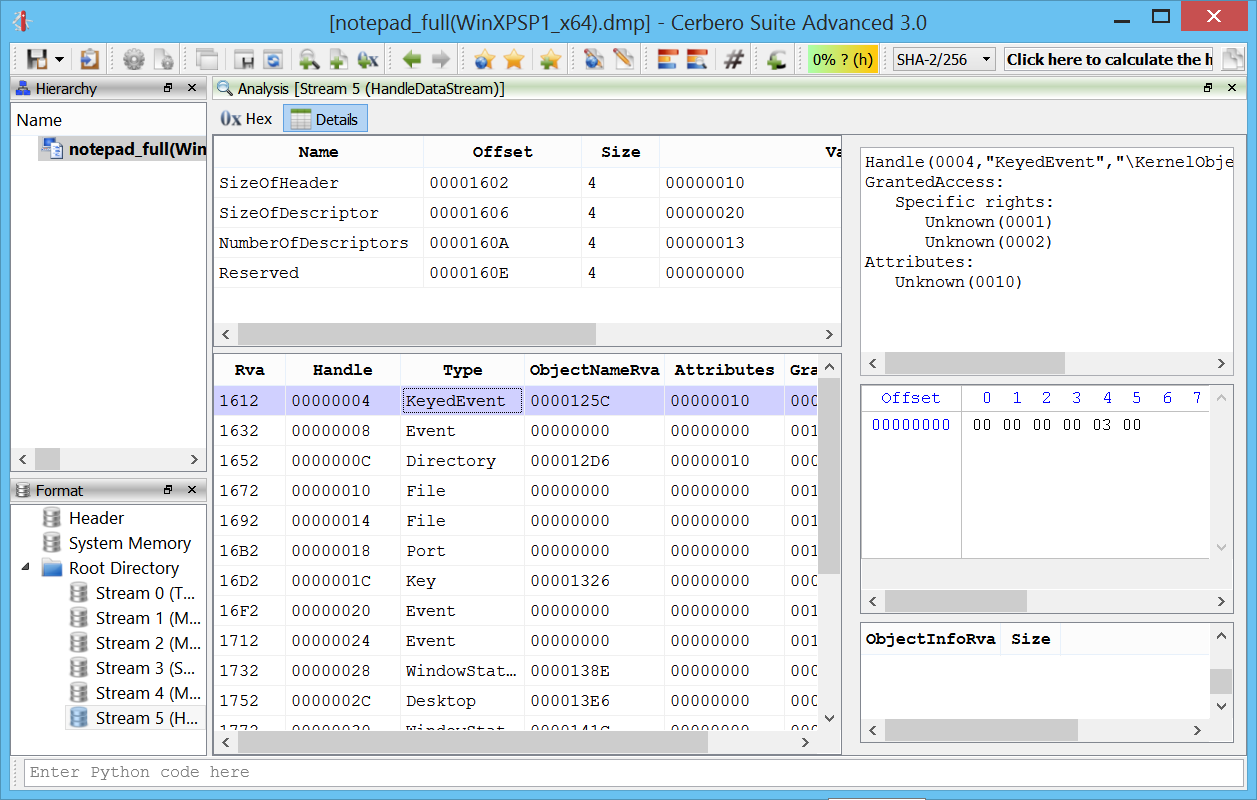This screenshot has width=1257, height=800.
Task: Click the Handle column header
Action: tap(343, 370)
